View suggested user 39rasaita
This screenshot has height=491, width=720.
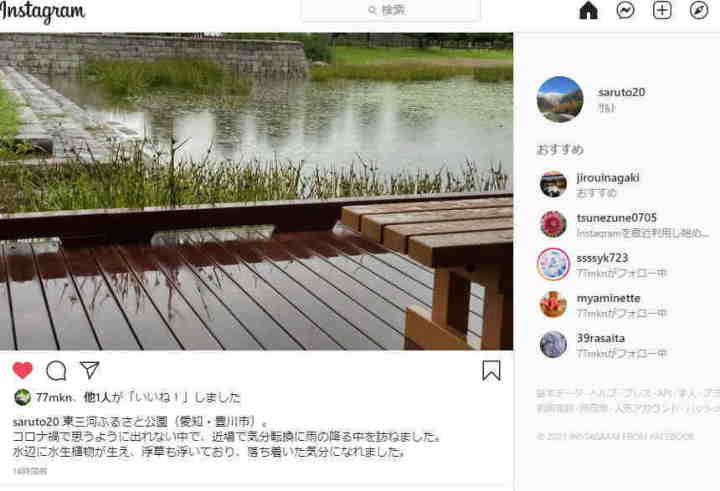coord(601,339)
